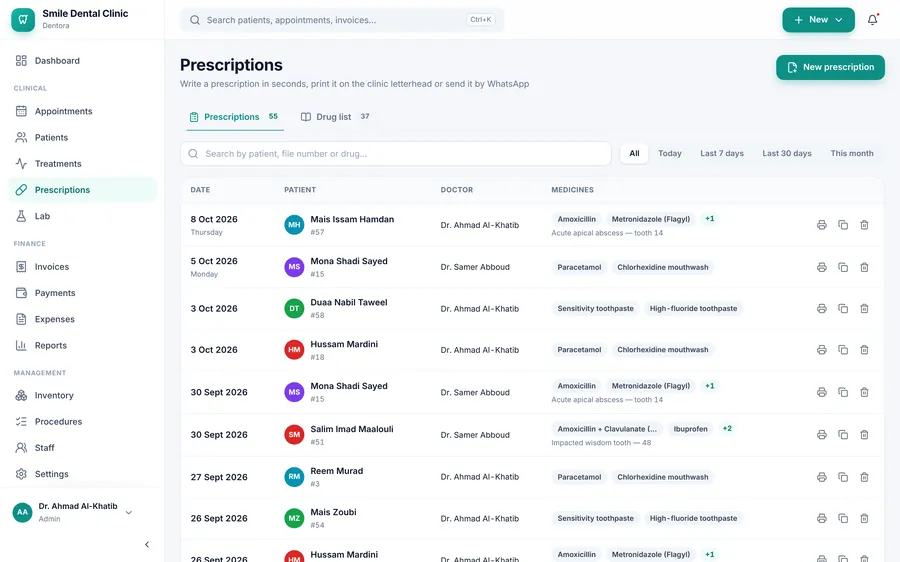Show the +2 medicines for Salim Imad Maalouli
The image size is (900, 562).
coord(727,429)
